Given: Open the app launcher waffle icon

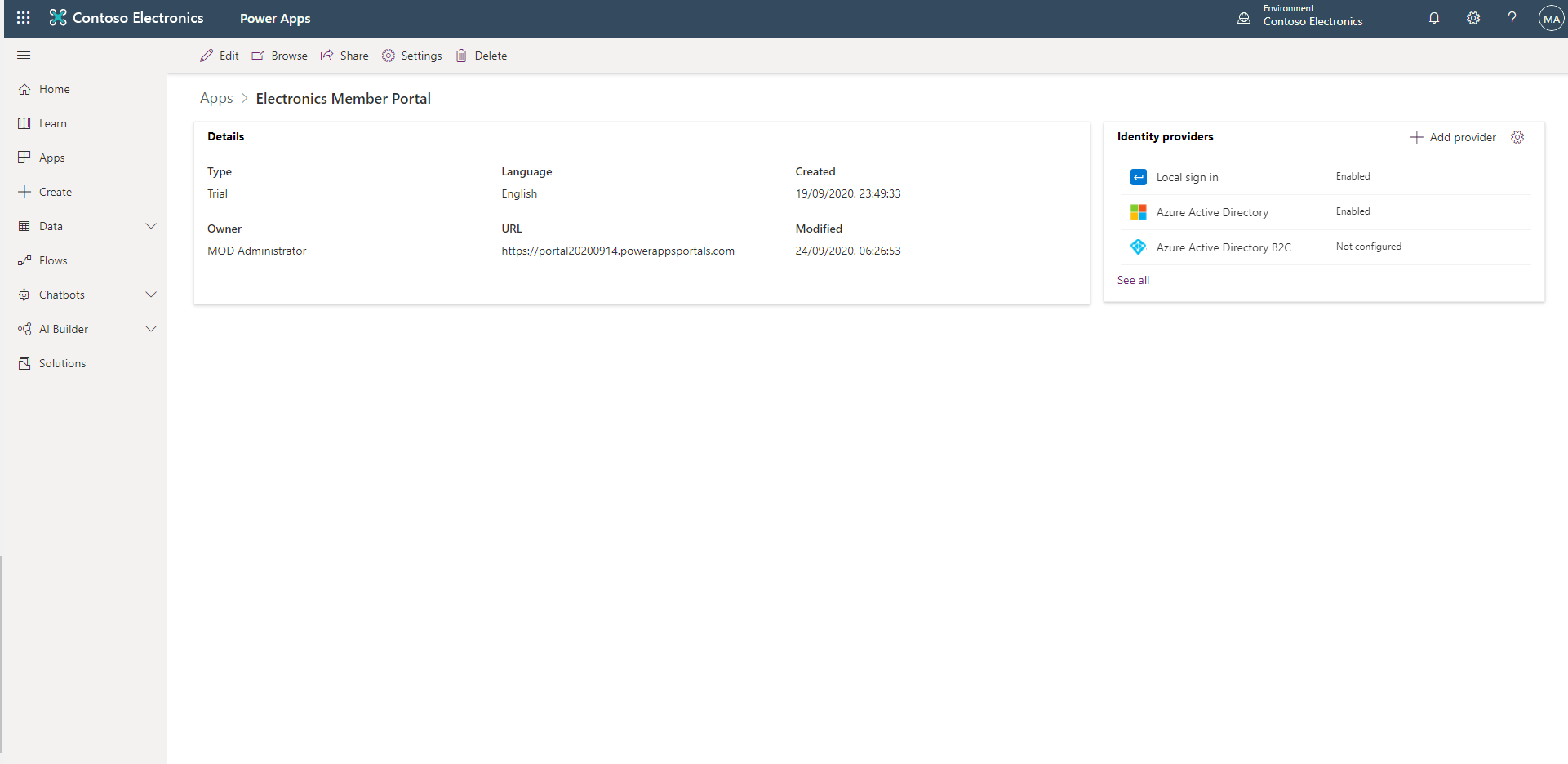Looking at the screenshot, I should point(24,18).
